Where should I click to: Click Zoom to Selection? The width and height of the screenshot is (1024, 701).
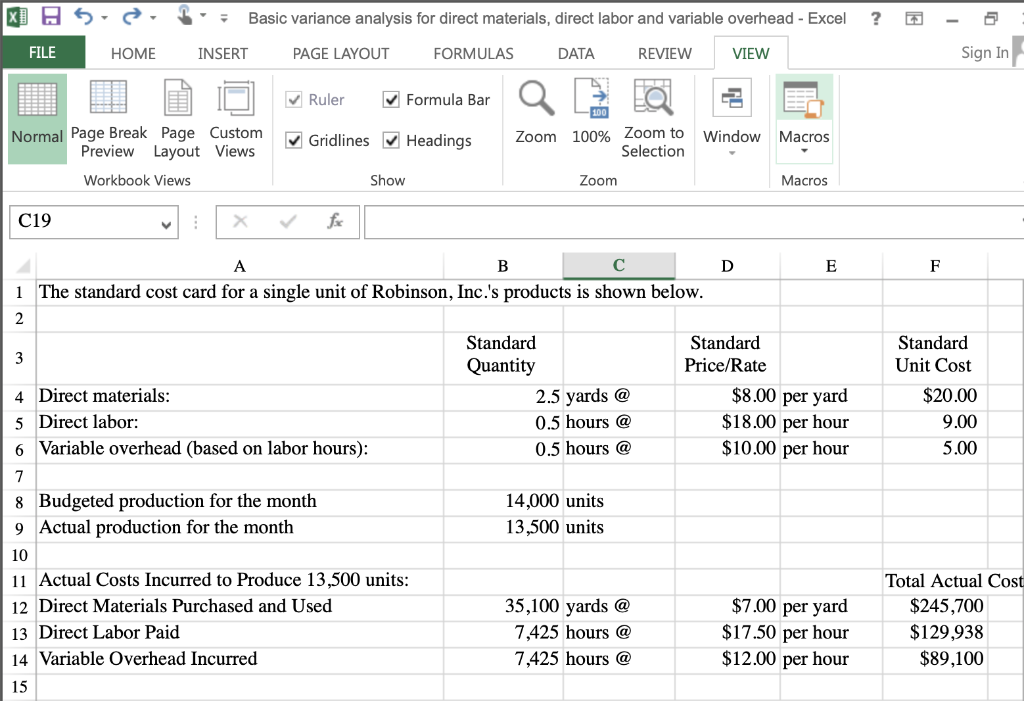click(x=653, y=118)
